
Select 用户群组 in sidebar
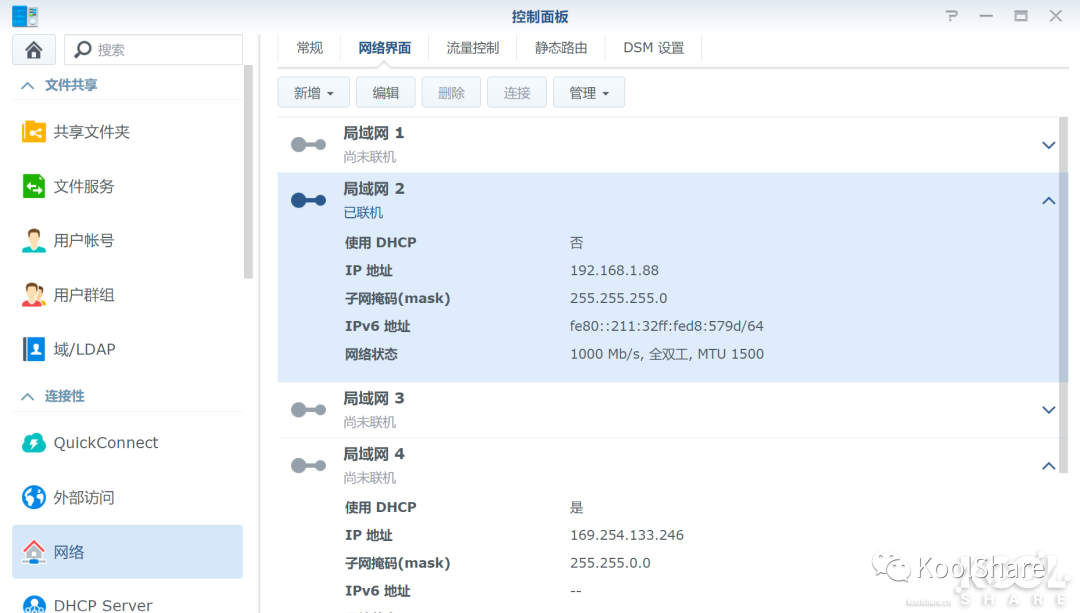84,295
